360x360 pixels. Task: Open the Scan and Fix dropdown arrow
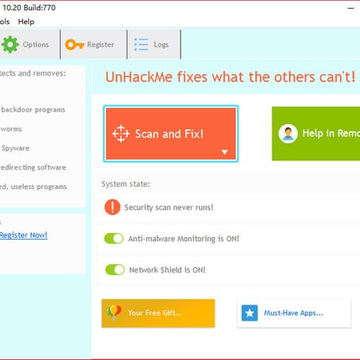click(x=225, y=152)
